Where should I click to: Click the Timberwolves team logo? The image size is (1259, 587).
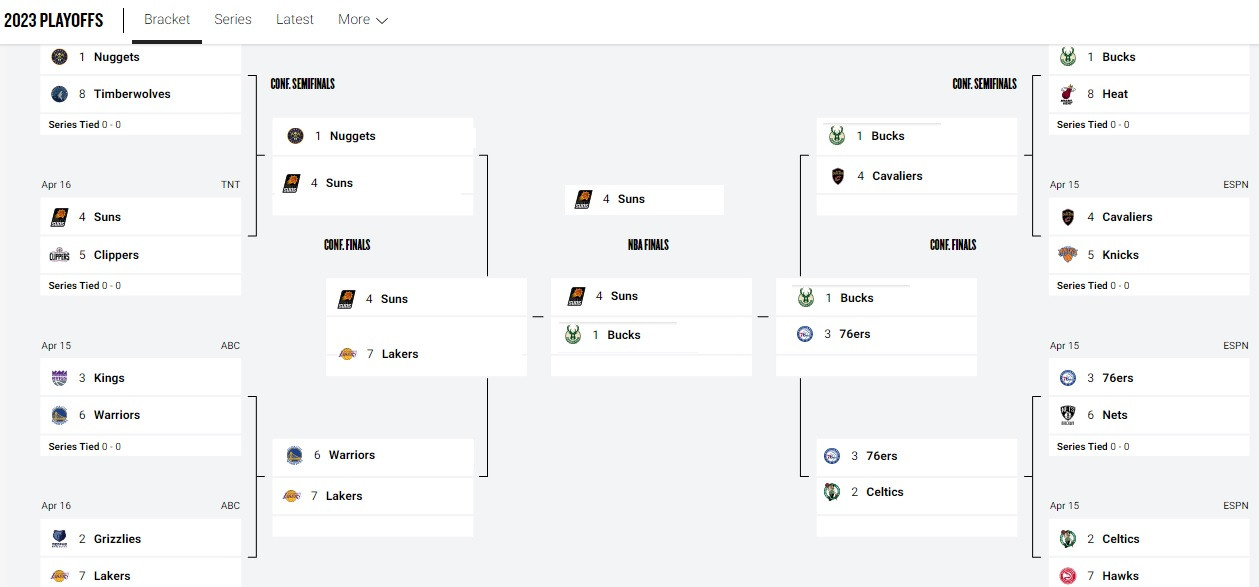click(59, 94)
